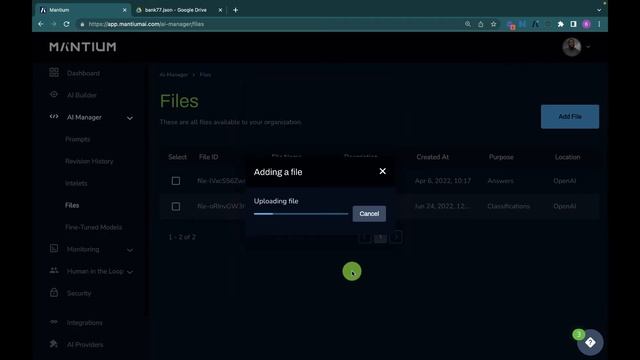This screenshot has width=640, height=360.
Task: Expand the Monitoring section chevron
Action: click(129, 250)
